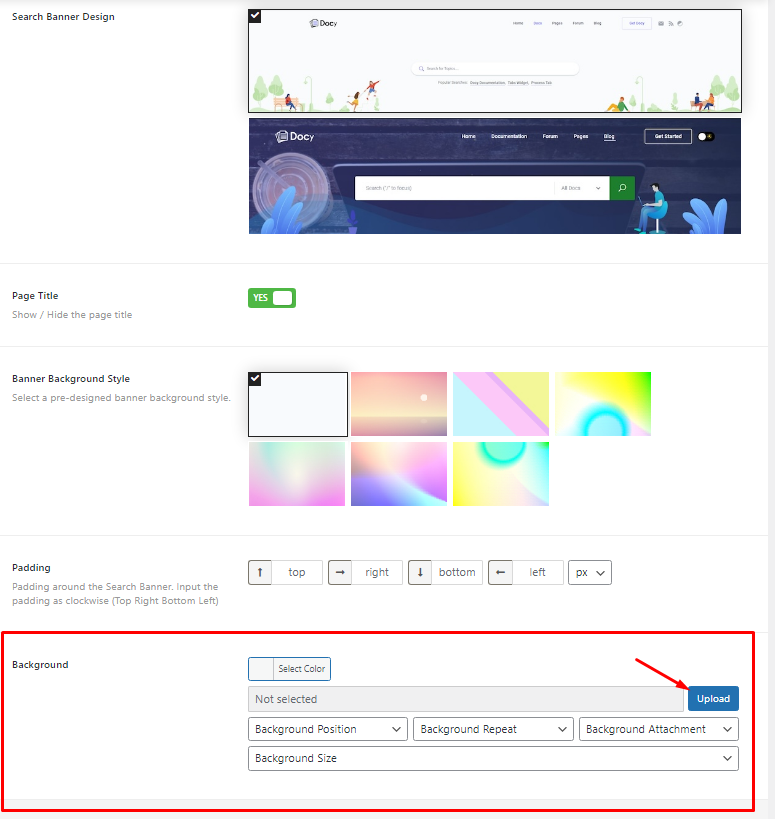Choose the yellow-green background with cyan ring

click(x=603, y=404)
